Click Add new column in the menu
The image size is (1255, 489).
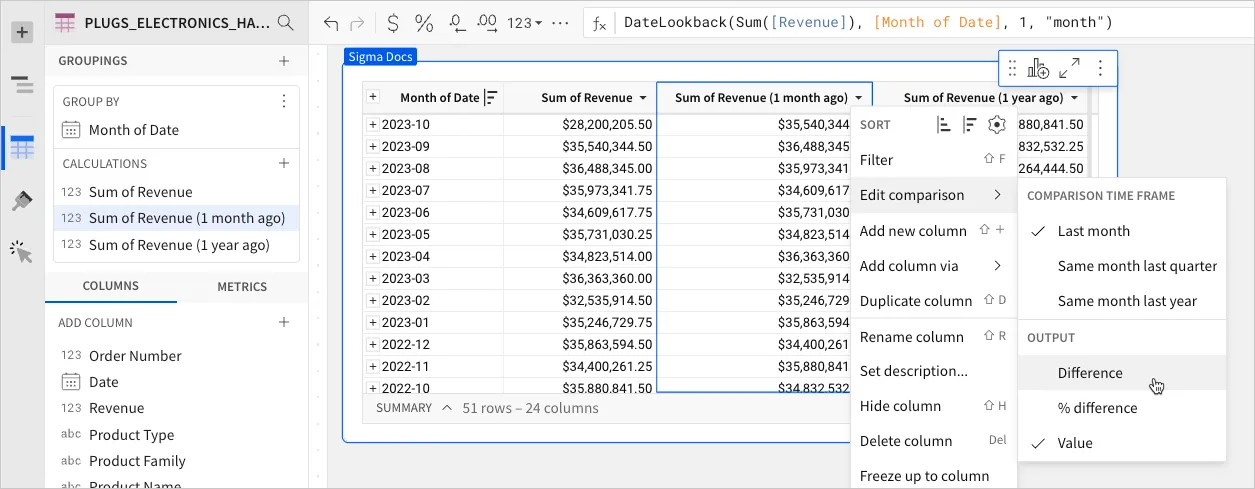[x=933, y=231]
